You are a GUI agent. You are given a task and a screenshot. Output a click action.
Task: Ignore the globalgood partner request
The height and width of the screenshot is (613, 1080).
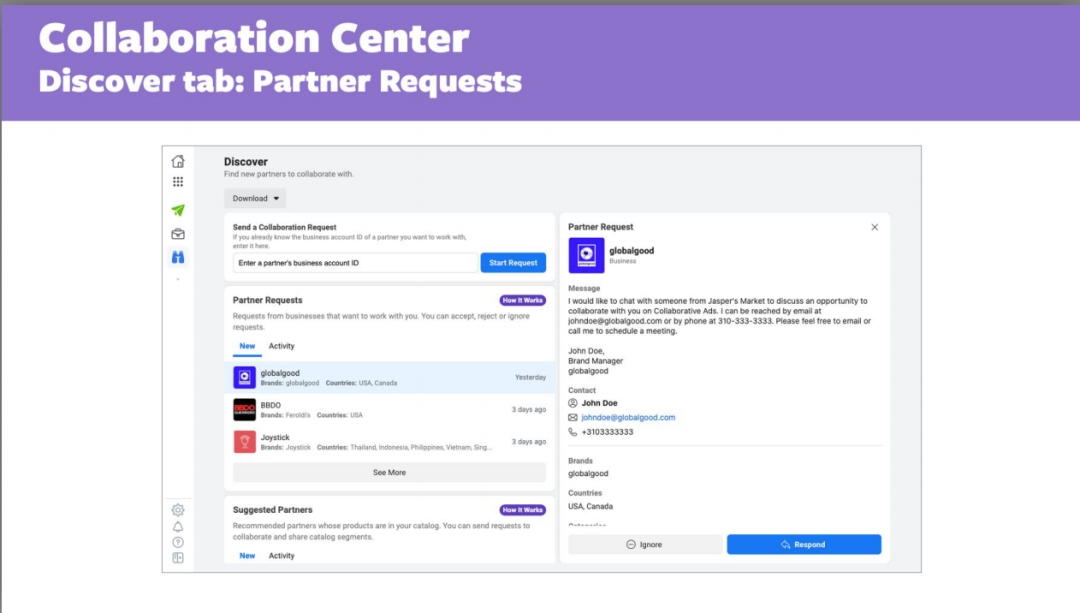coord(645,545)
